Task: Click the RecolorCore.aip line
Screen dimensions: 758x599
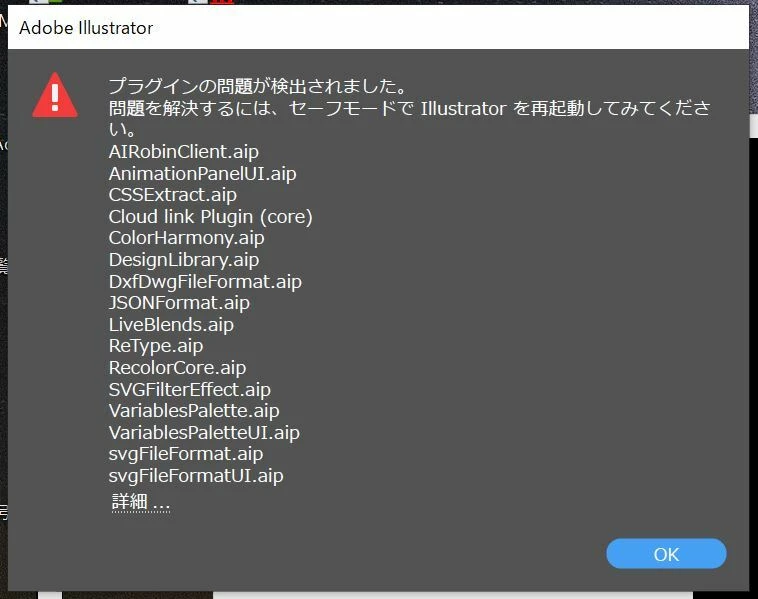Action: tap(177, 367)
